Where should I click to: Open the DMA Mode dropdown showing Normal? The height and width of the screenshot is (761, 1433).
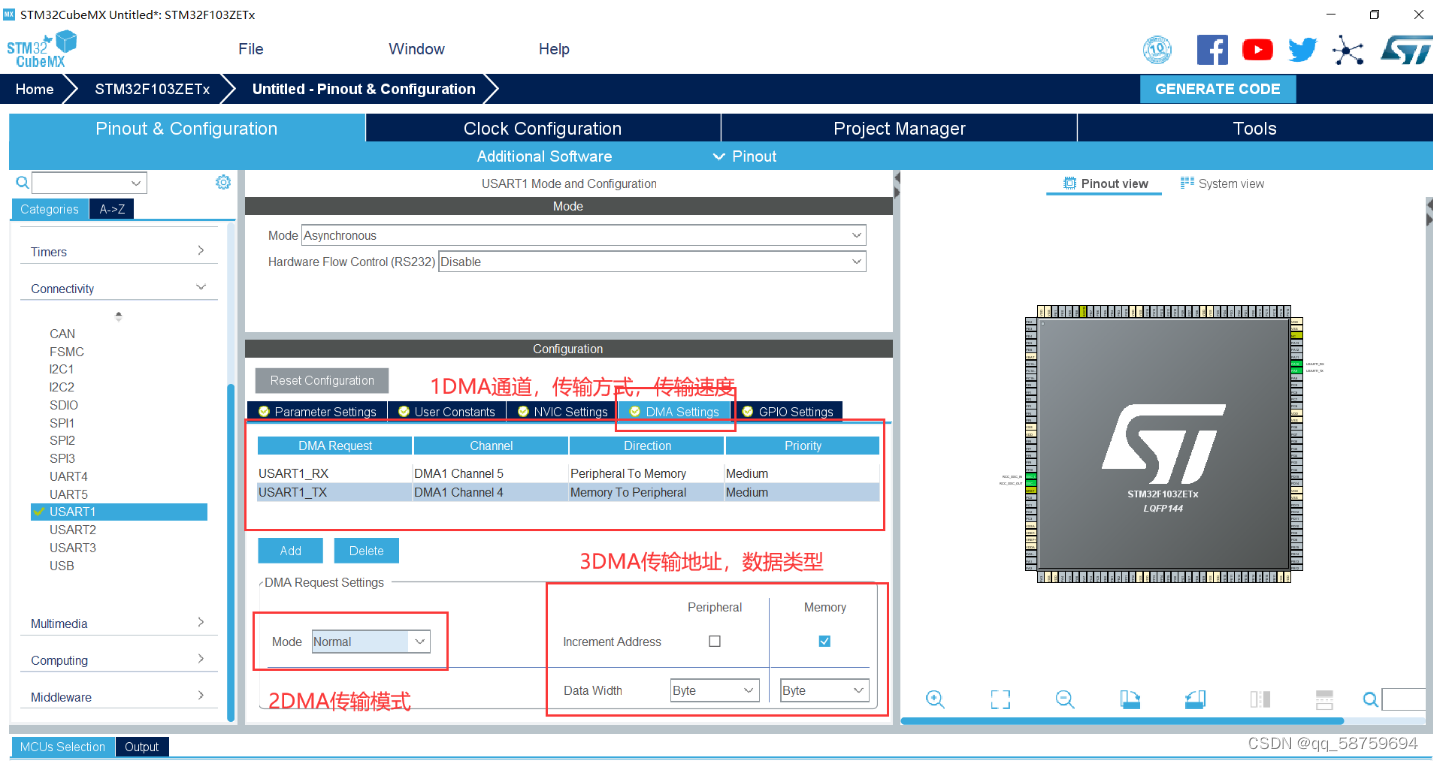pyautogui.click(x=419, y=641)
